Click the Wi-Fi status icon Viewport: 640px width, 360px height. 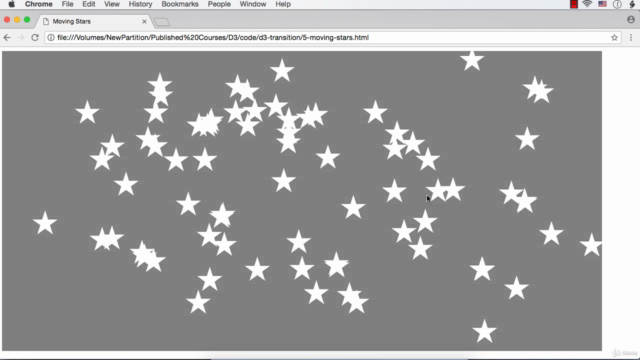click(587, 4)
